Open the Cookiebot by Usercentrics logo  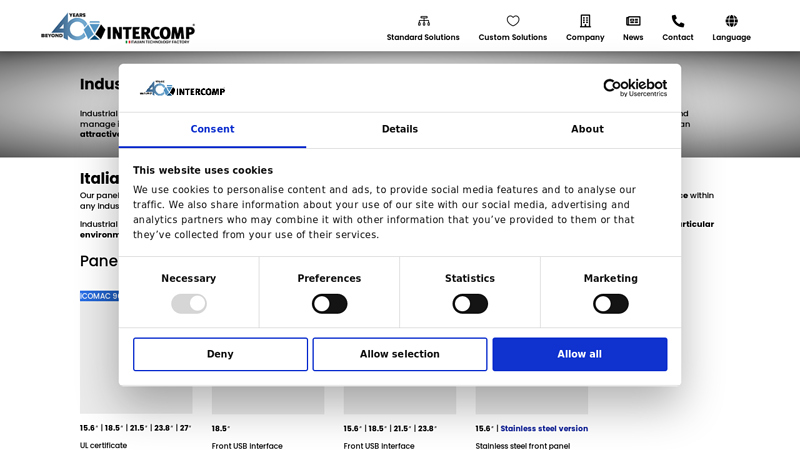point(634,88)
